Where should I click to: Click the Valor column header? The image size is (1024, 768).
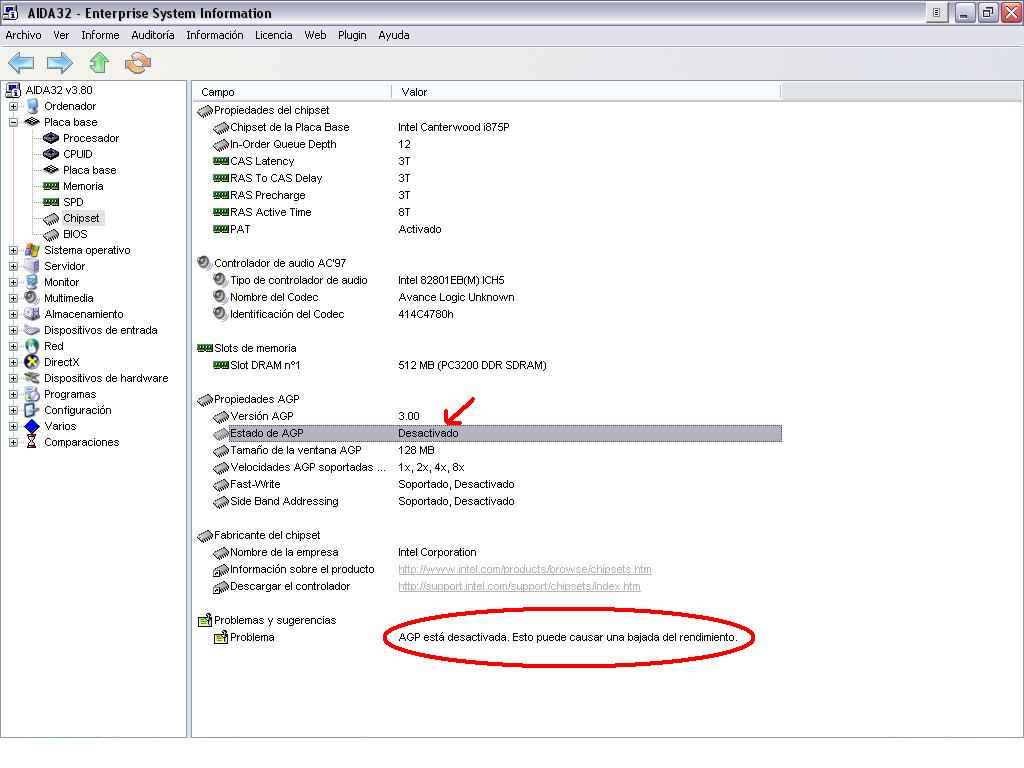[586, 92]
